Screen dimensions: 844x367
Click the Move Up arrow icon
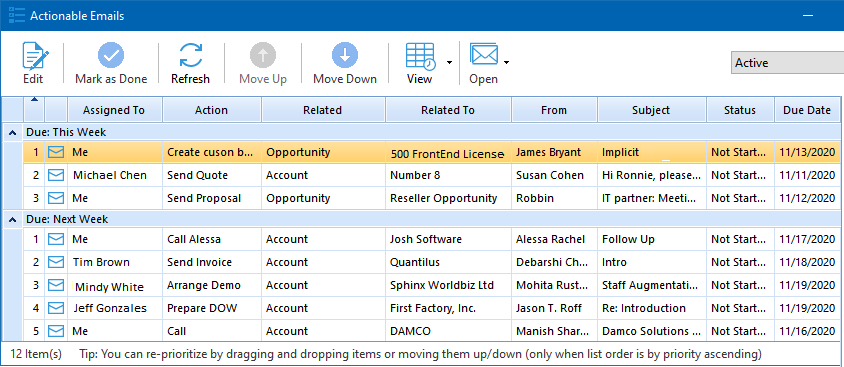pos(263,55)
